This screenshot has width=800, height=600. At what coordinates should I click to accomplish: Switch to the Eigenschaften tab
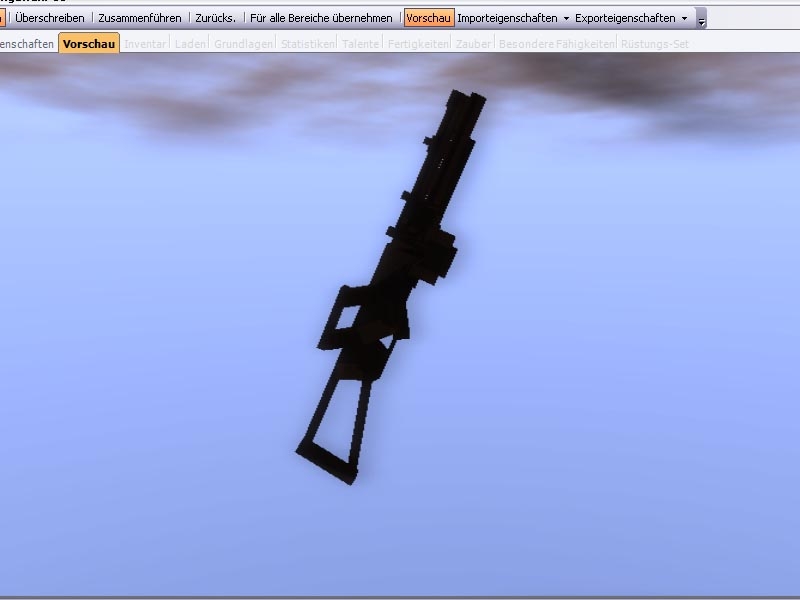click(x=27, y=44)
